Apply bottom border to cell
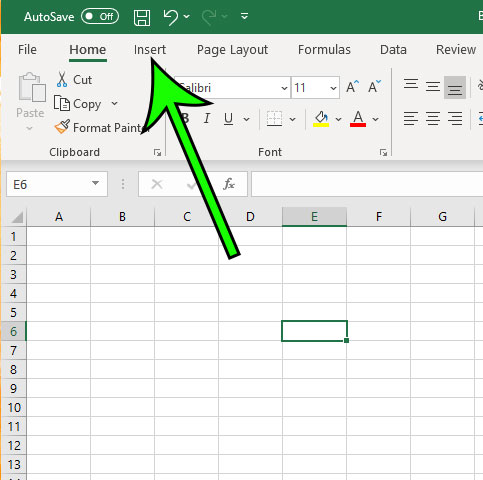The image size is (483, 480). pos(274,119)
